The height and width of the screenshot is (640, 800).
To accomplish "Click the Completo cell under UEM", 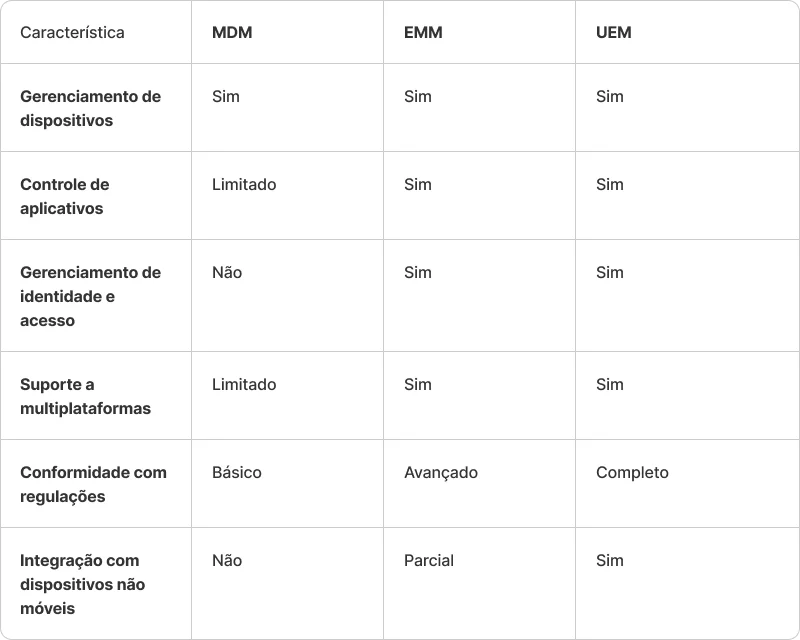I will coord(632,472).
